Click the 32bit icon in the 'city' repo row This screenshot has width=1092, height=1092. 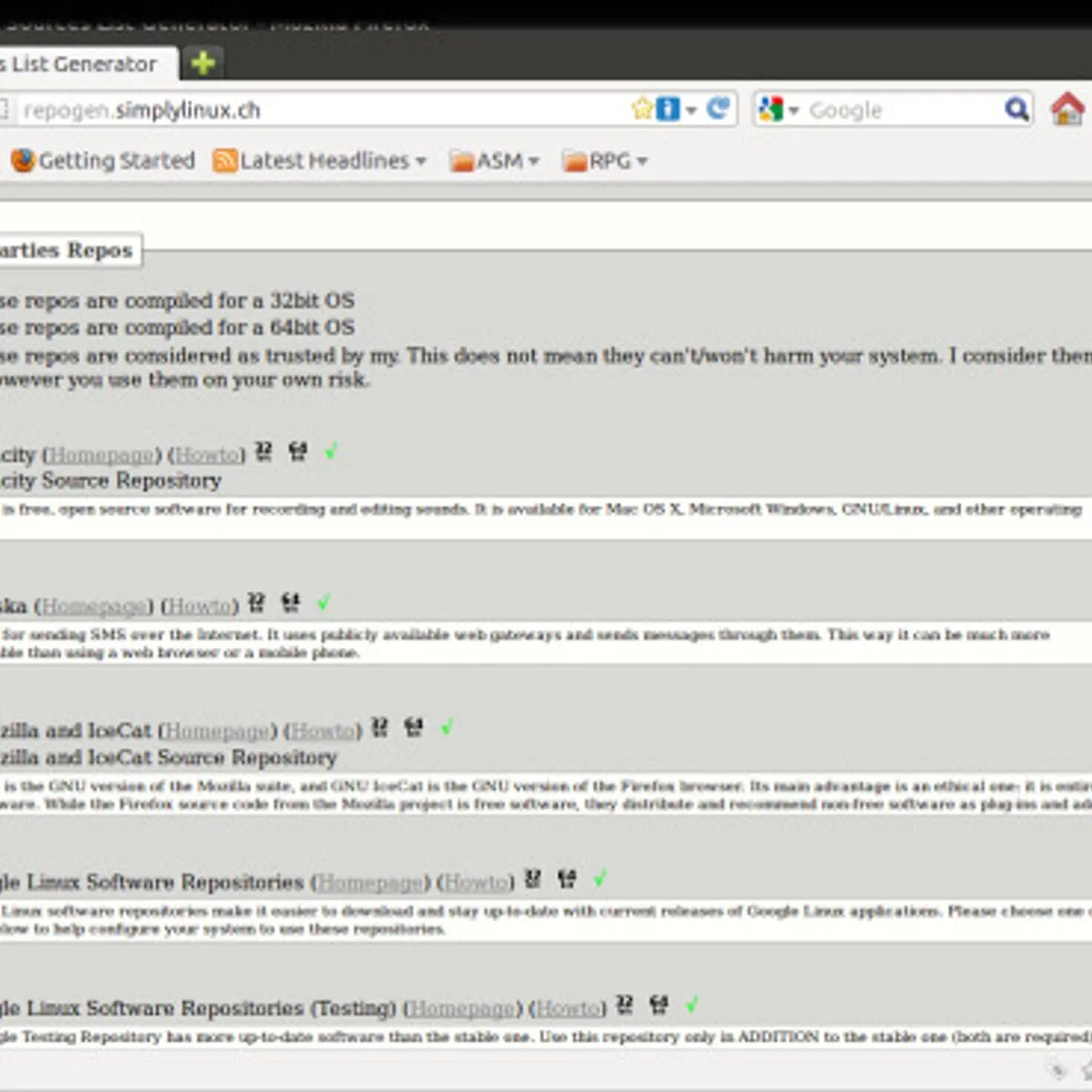[x=264, y=451]
